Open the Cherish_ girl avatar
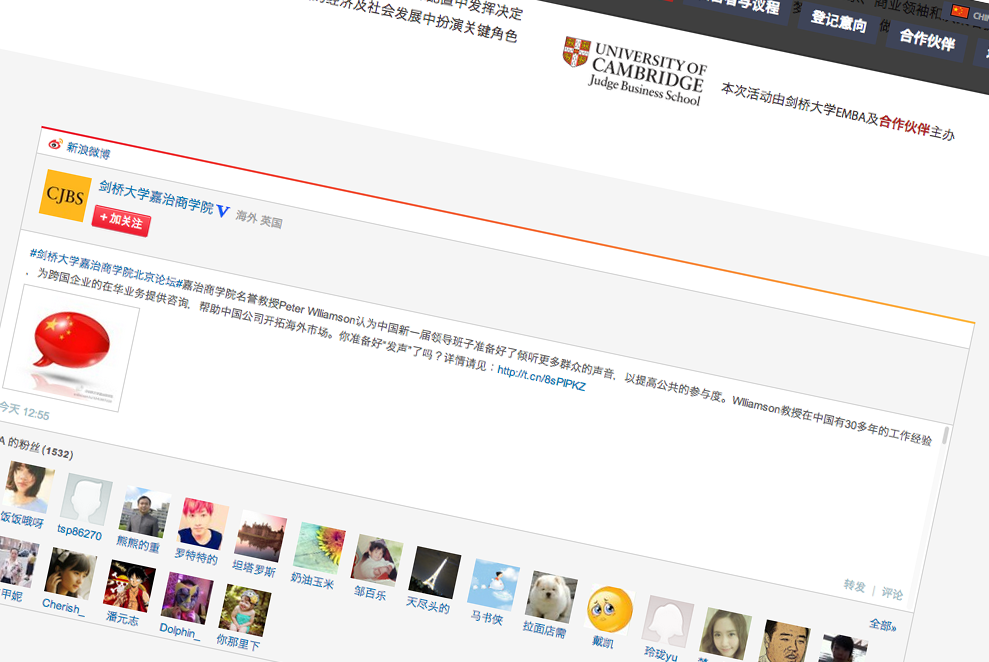Viewport: 989px width, 662px height. pos(71,573)
